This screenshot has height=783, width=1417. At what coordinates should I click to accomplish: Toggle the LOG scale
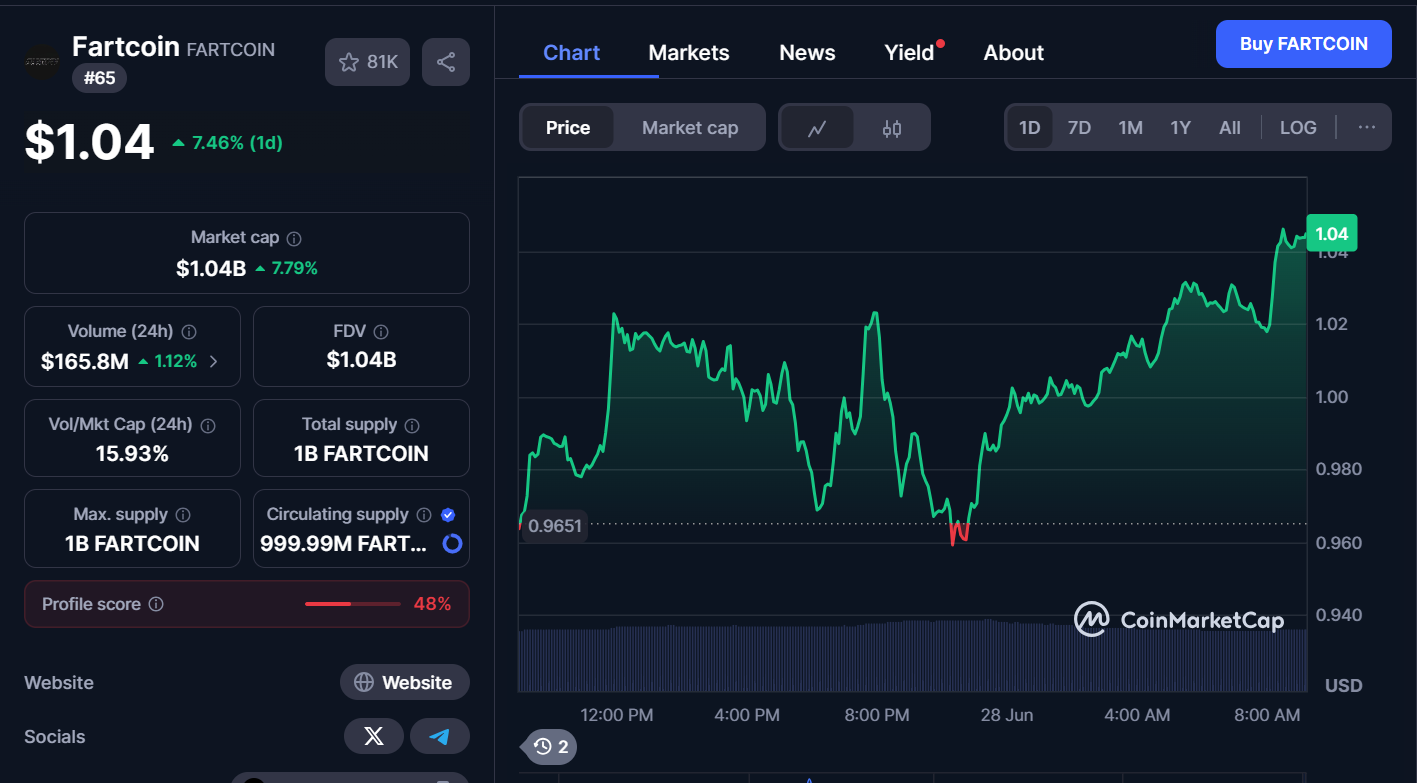coord(1298,128)
